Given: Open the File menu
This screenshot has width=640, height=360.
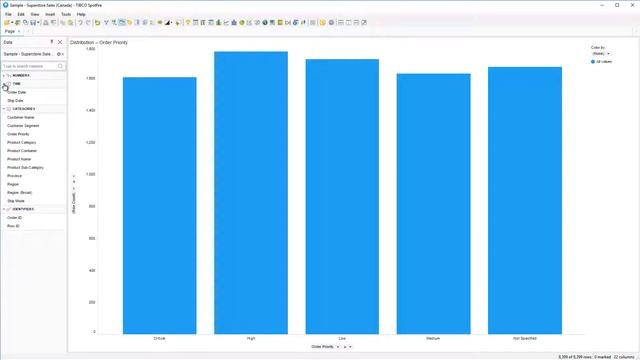Looking at the screenshot, I should click(x=8, y=14).
